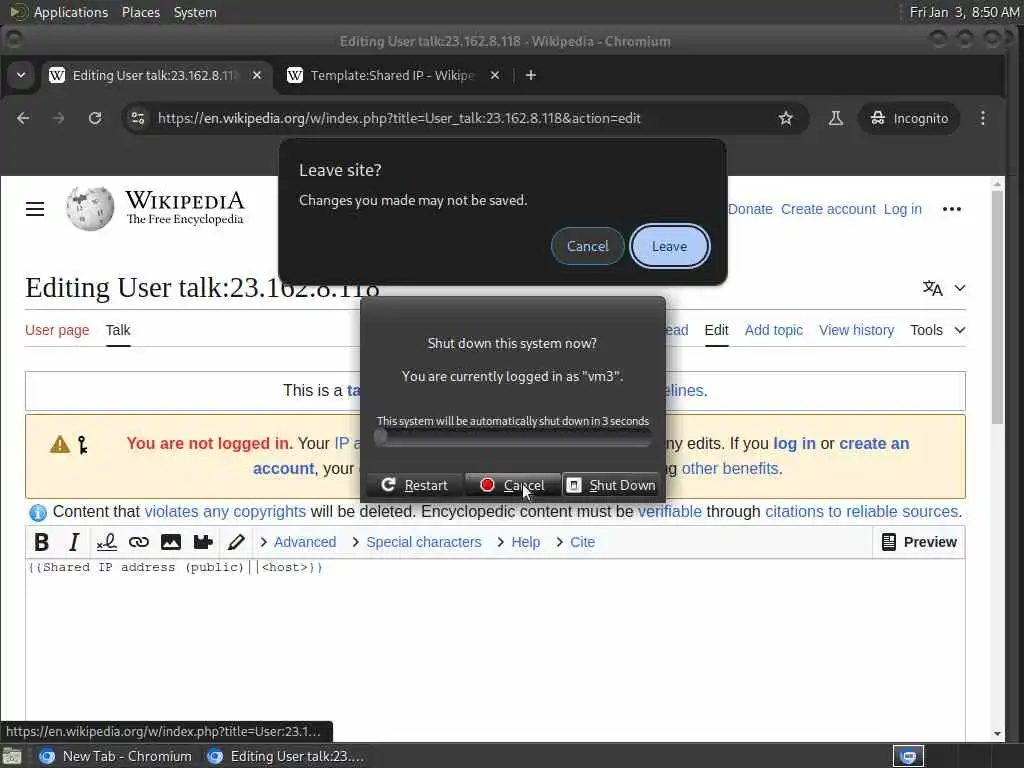Open the Places menu
Screen dimensions: 1024x768
[140, 12]
